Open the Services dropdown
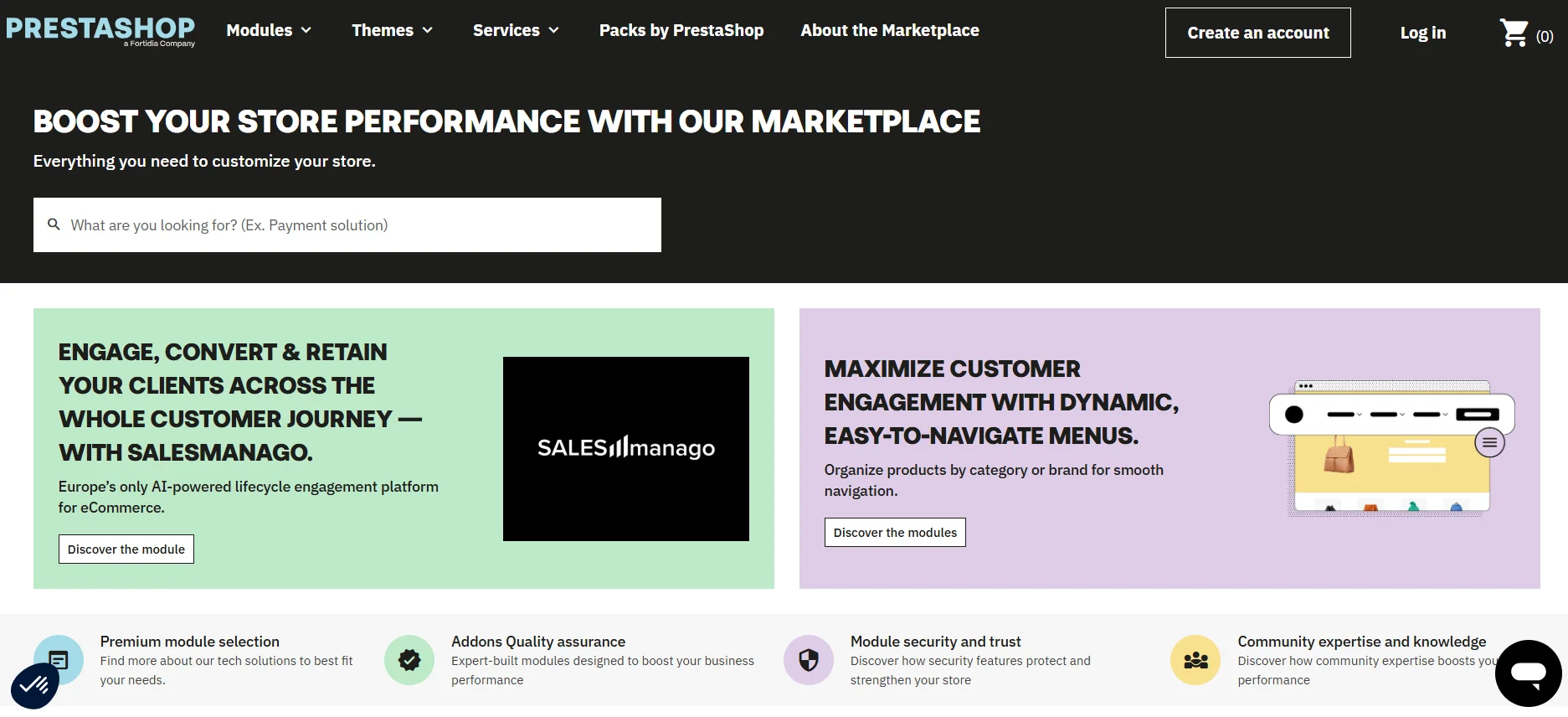The image size is (1568, 717). click(515, 29)
